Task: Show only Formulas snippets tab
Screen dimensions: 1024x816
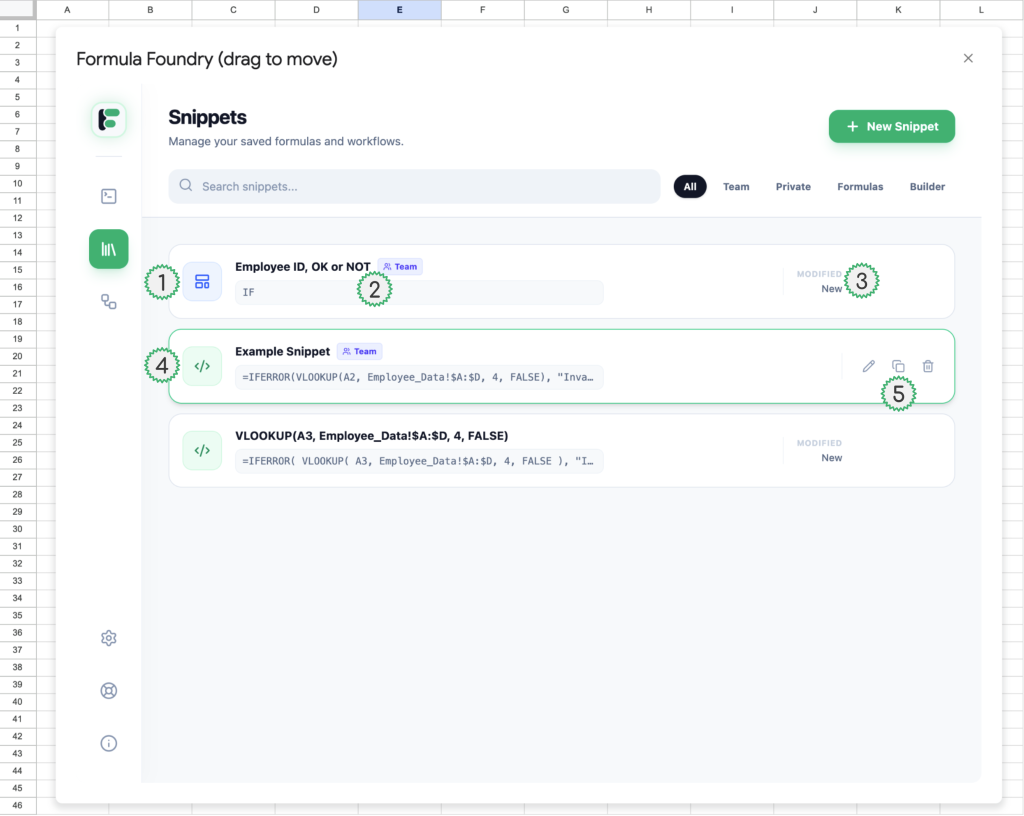Action: pyautogui.click(x=860, y=186)
